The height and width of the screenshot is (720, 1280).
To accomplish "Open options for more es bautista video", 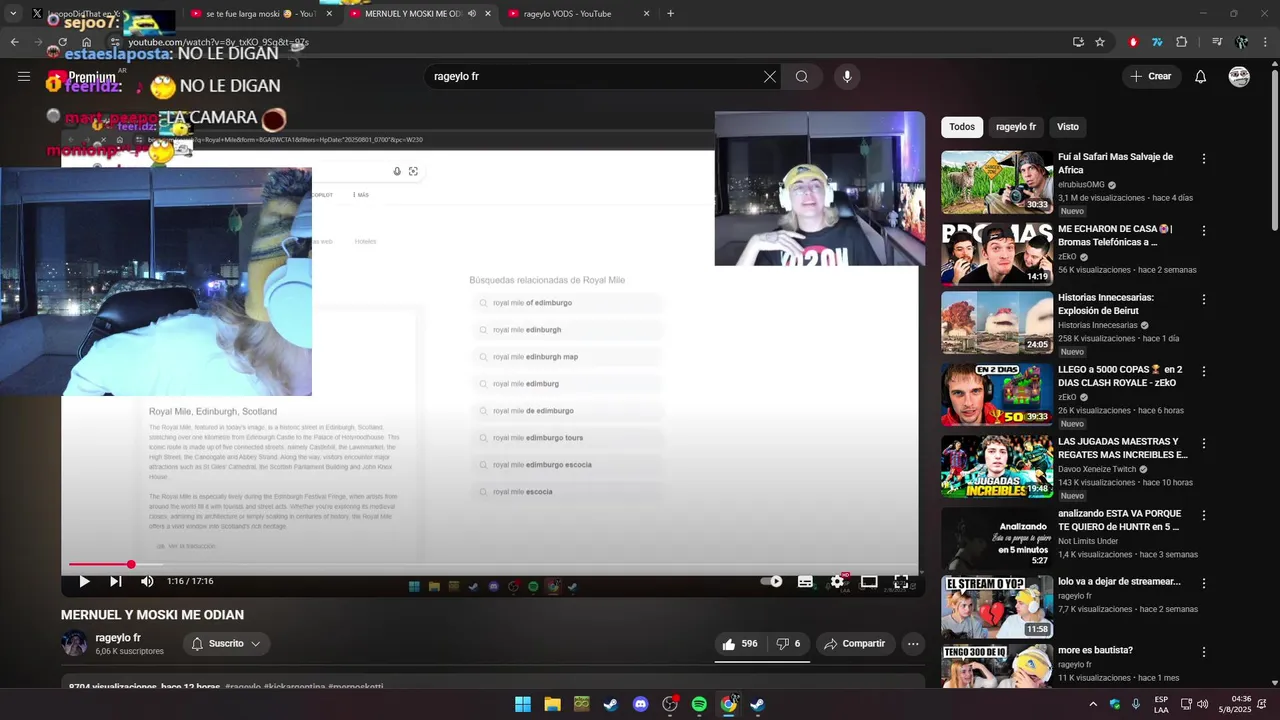I will point(1204,652).
